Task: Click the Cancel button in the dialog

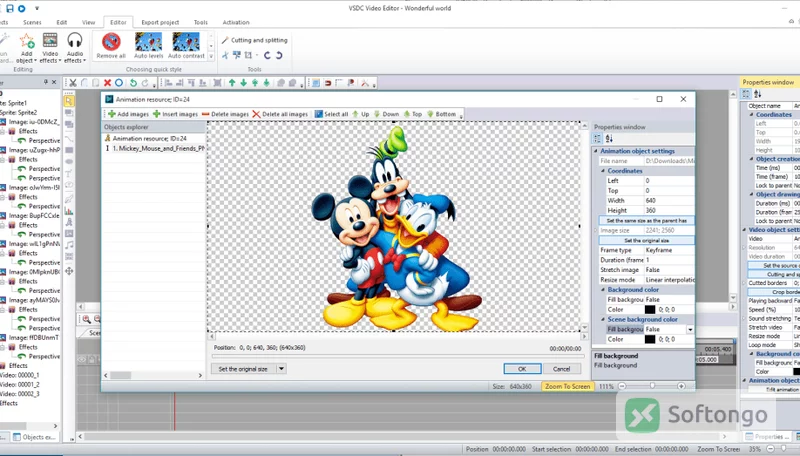Action: click(x=561, y=369)
